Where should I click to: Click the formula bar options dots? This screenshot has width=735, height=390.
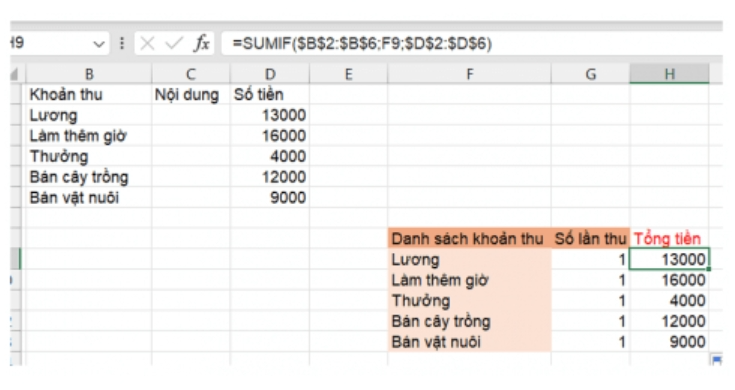122,44
